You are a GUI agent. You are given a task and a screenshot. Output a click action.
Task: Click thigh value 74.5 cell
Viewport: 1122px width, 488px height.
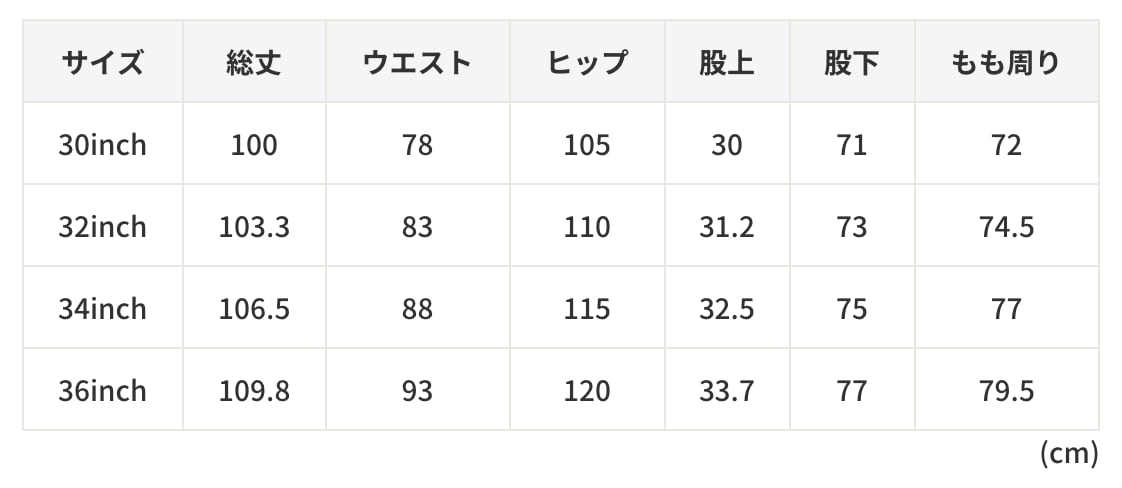tap(1006, 227)
